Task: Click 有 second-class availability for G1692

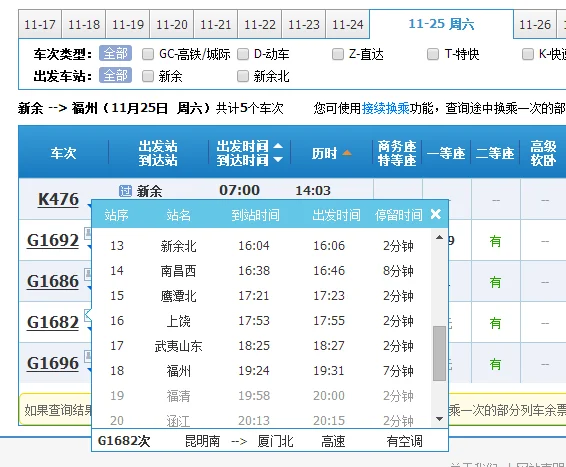Action: [496, 241]
